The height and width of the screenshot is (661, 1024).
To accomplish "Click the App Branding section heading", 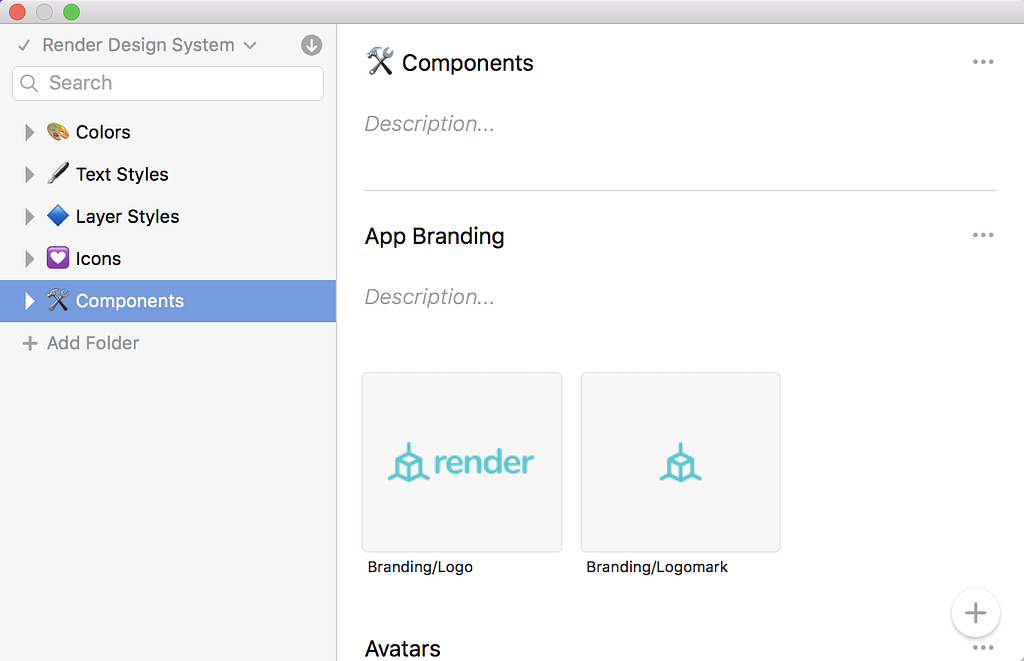I will click(434, 236).
